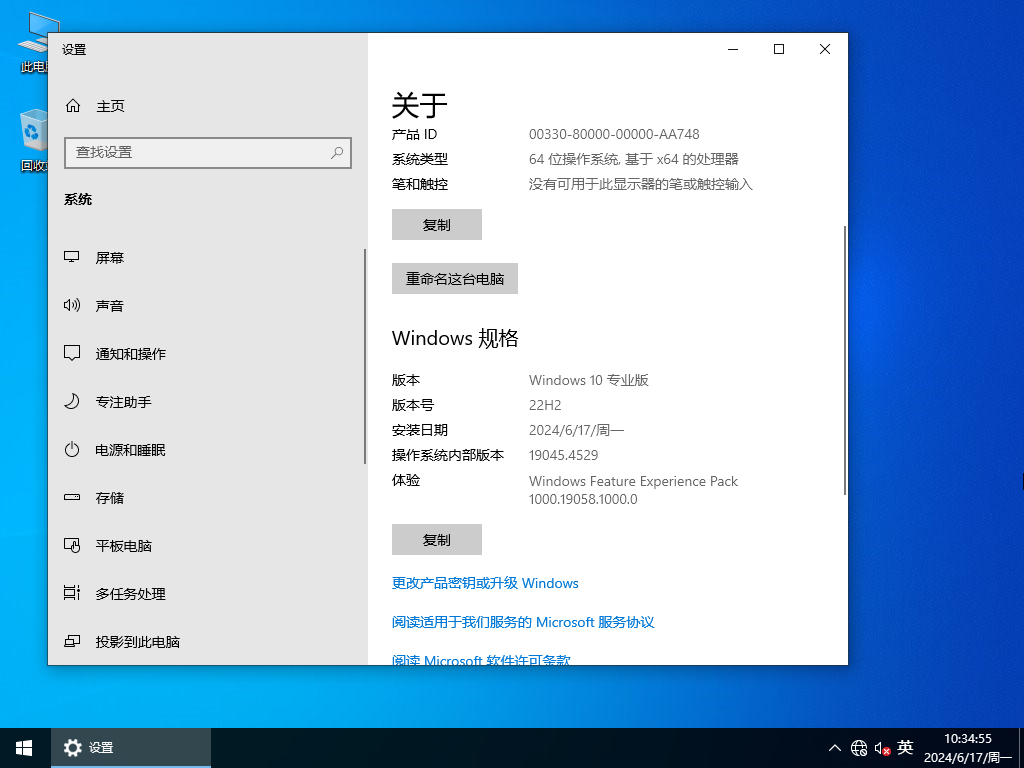
Task: Open 存储 (Storage) settings
Action: [110, 497]
